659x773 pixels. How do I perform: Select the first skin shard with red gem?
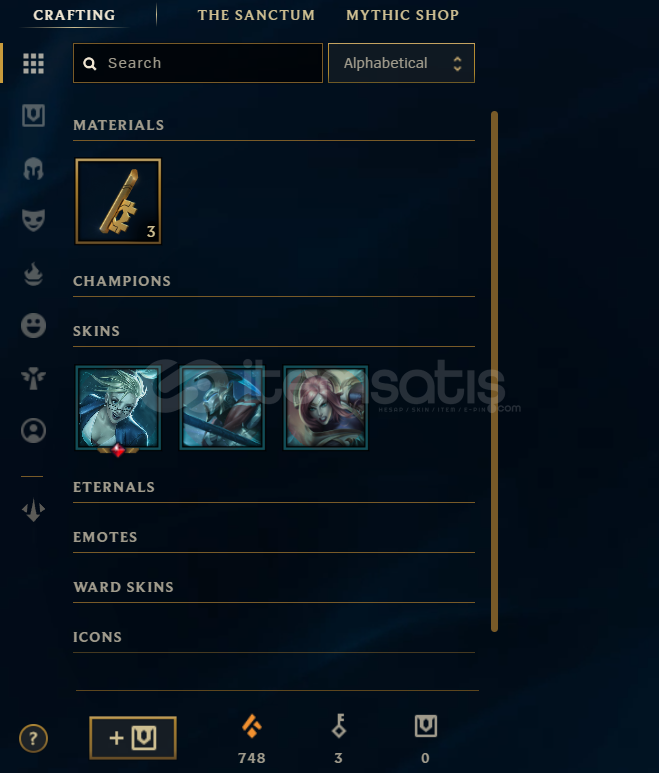pyautogui.click(x=118, y=408)
